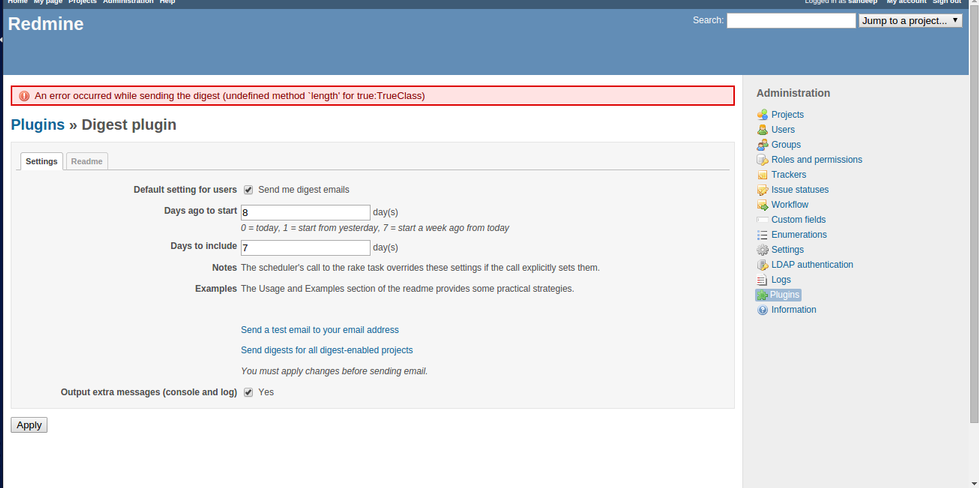Open the Issue statuses admin page
This screenshot has height=488, width=979.
click(799, 190)
